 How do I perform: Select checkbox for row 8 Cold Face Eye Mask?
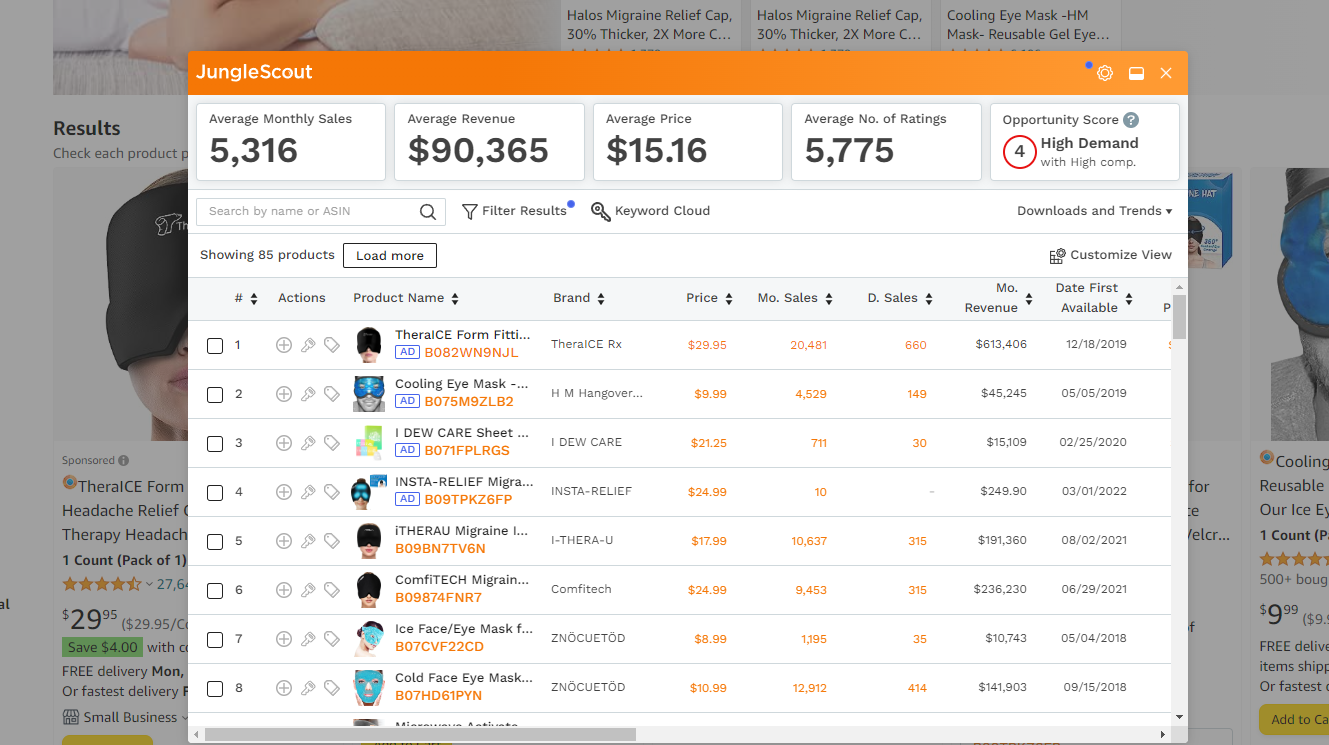pyautogui.click(x=215, y=689)
